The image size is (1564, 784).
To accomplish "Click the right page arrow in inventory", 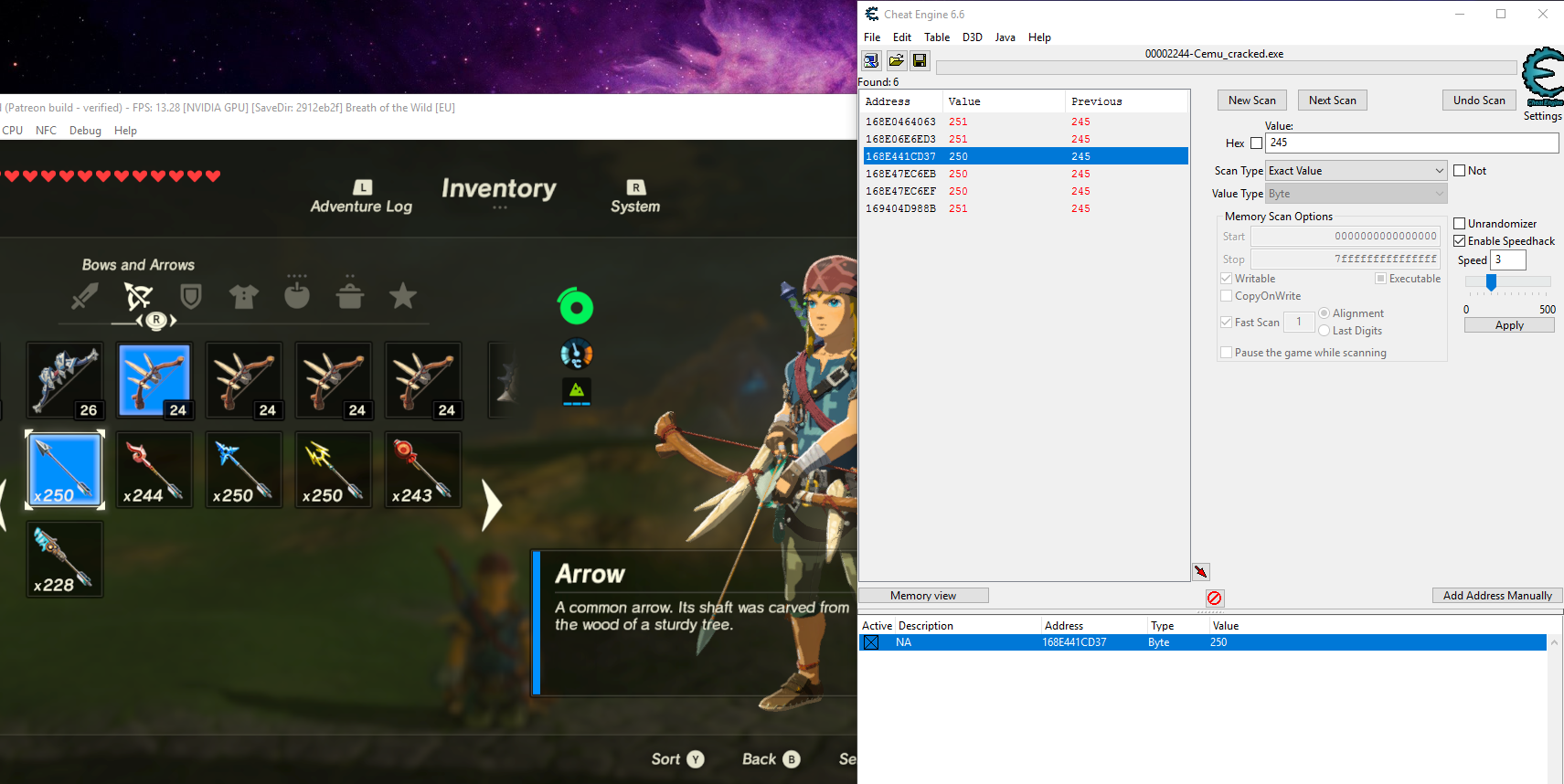I will (x=492, y=505).
